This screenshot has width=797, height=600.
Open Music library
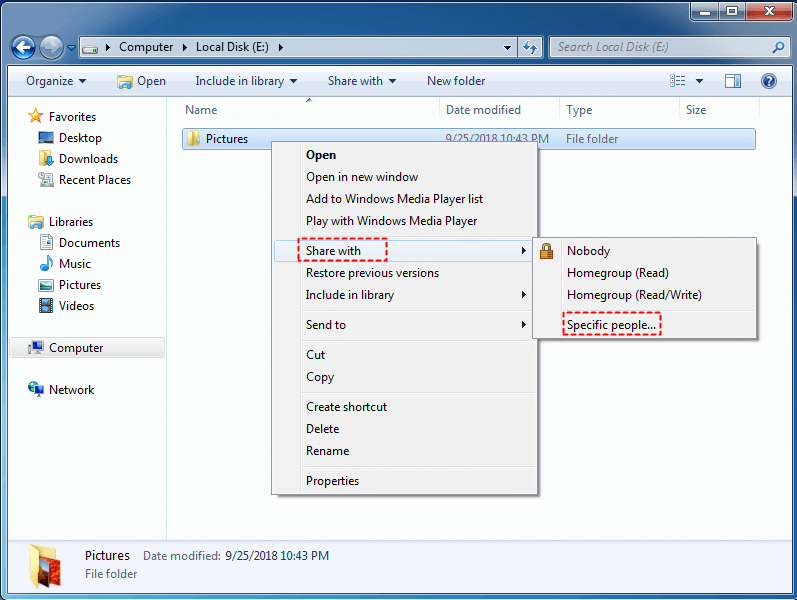[x=75, y=263]
